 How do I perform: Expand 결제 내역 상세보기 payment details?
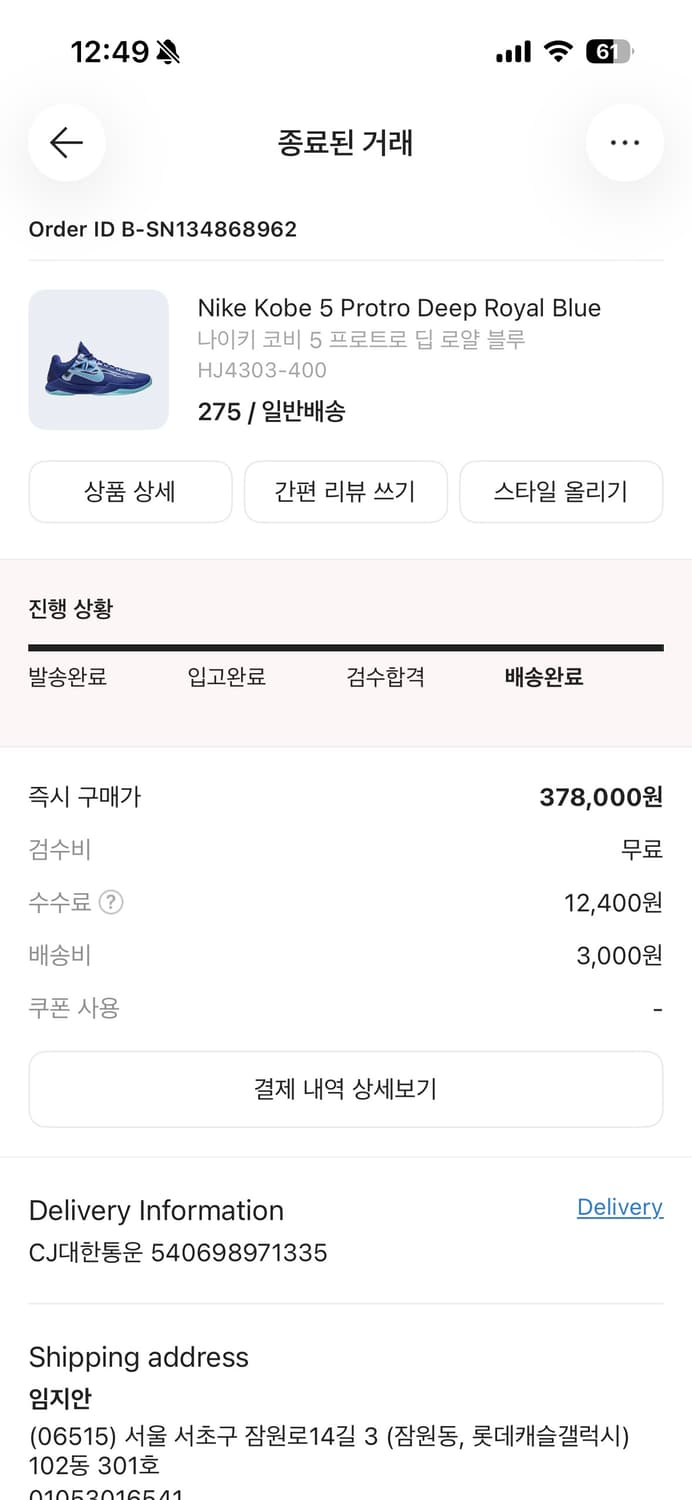[x=346, y=1089]
